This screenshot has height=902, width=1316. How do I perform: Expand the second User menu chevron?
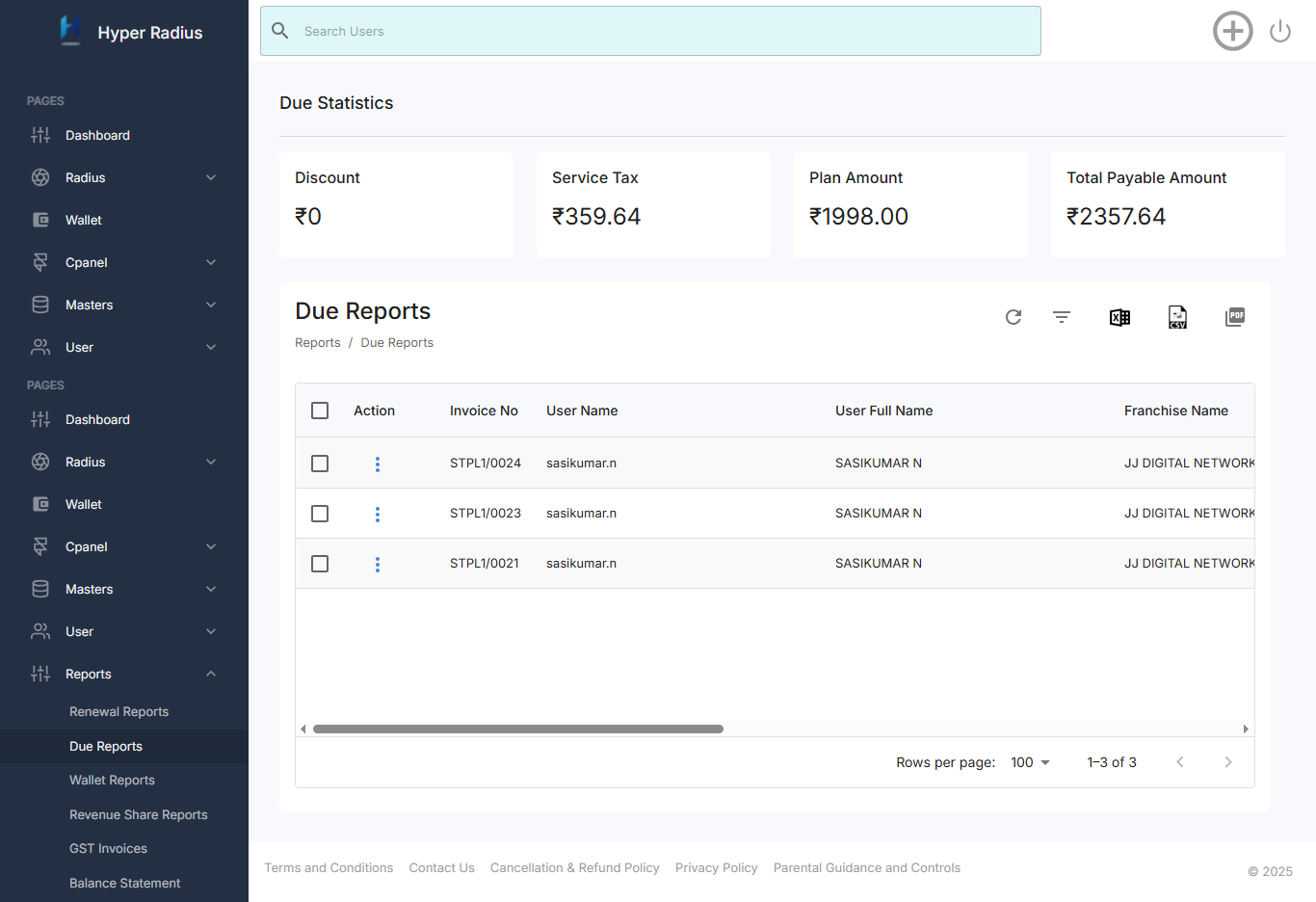(211, 631)
